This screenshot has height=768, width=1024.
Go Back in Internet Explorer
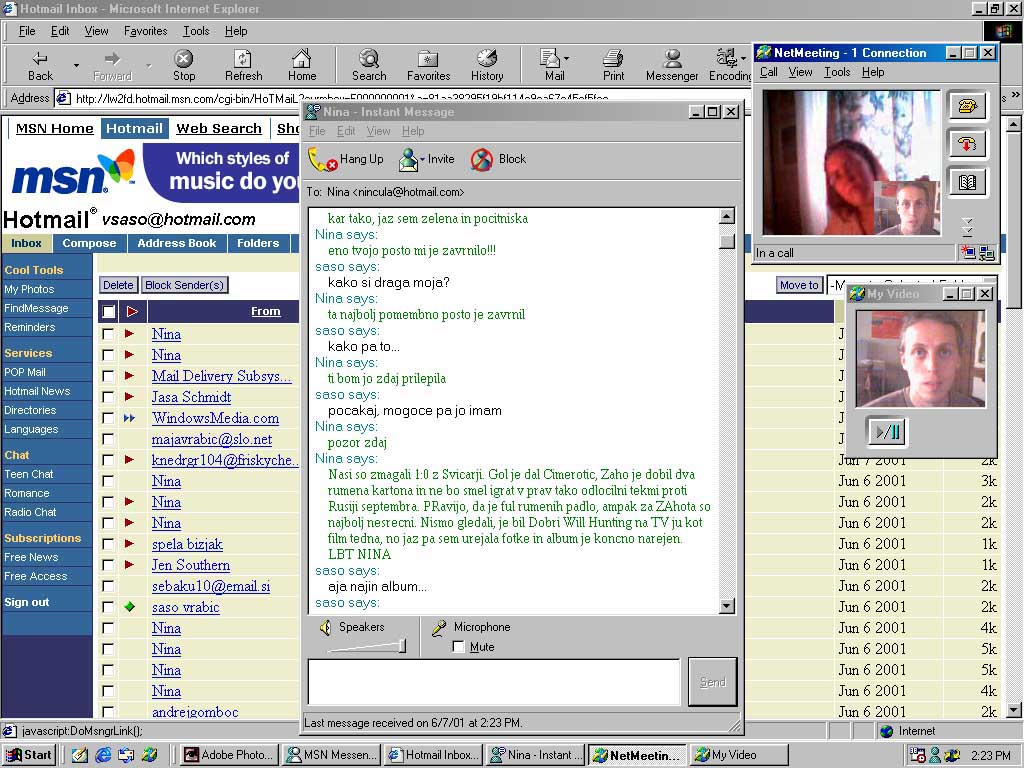click(40, 66)
